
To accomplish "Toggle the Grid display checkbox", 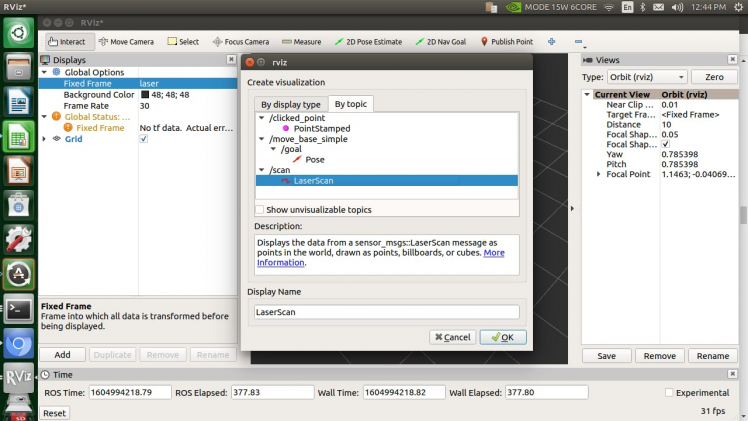I will (x=144, y=139).
